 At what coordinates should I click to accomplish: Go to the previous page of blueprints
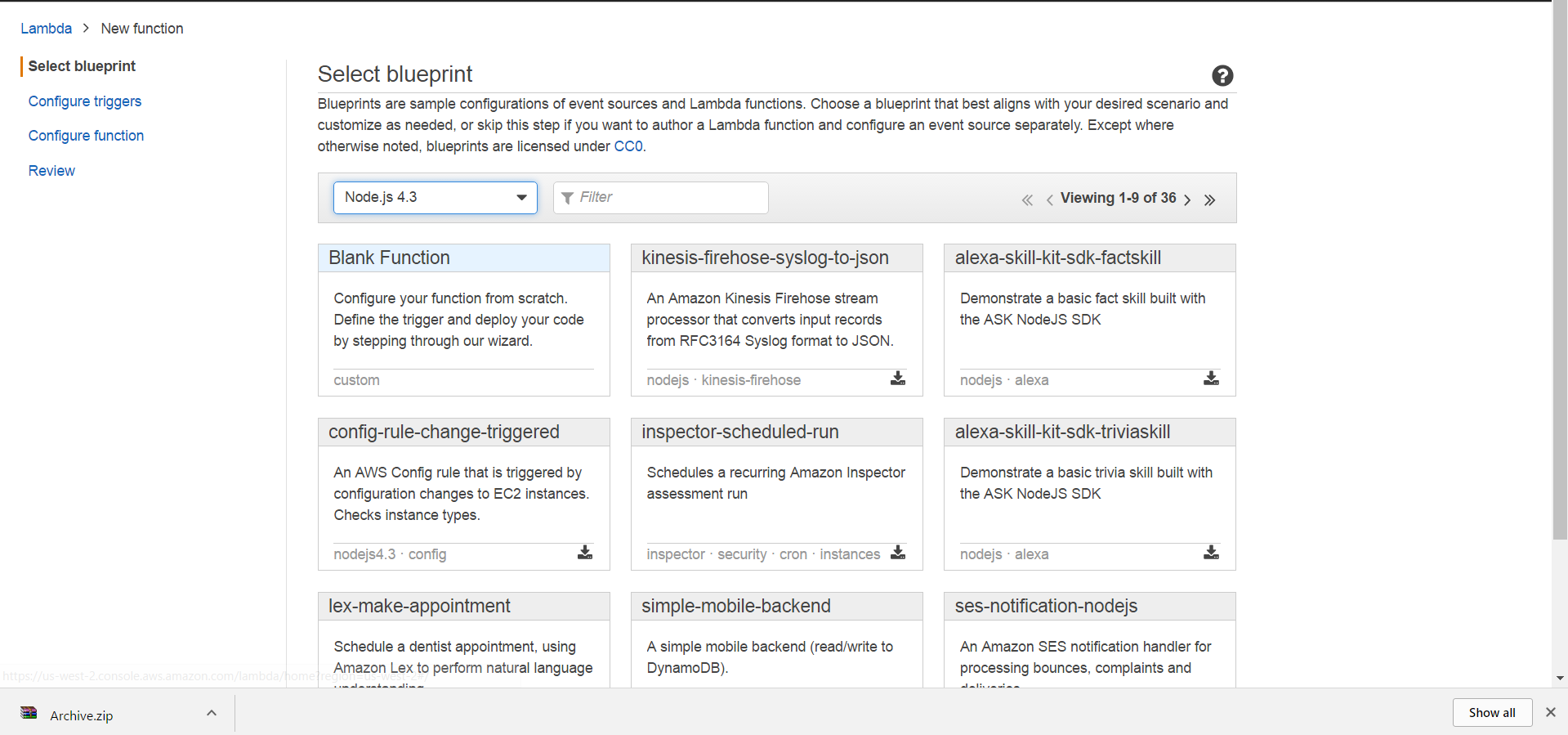point(1049,199)
